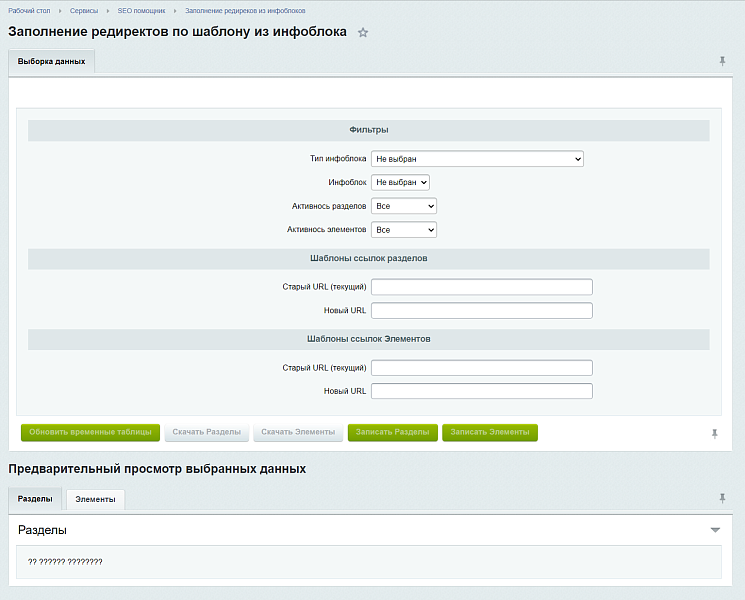Image resolution: width=745 pixels, height=600 pixels.
Task: Click the Записать Разделы button
Action: pyautogui.click(x=392, y=432)
